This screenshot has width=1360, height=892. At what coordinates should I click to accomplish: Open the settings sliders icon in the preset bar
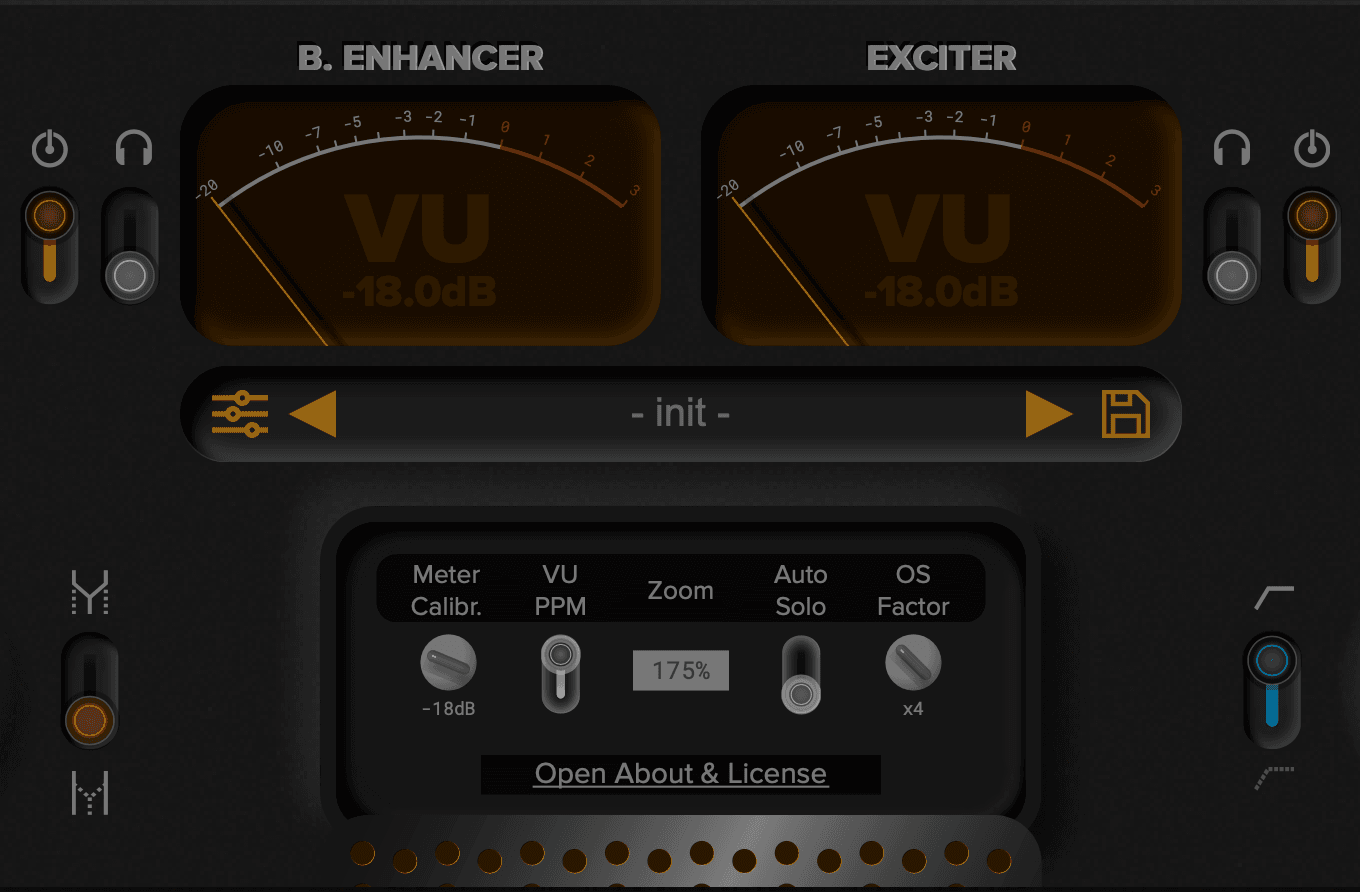240,414
